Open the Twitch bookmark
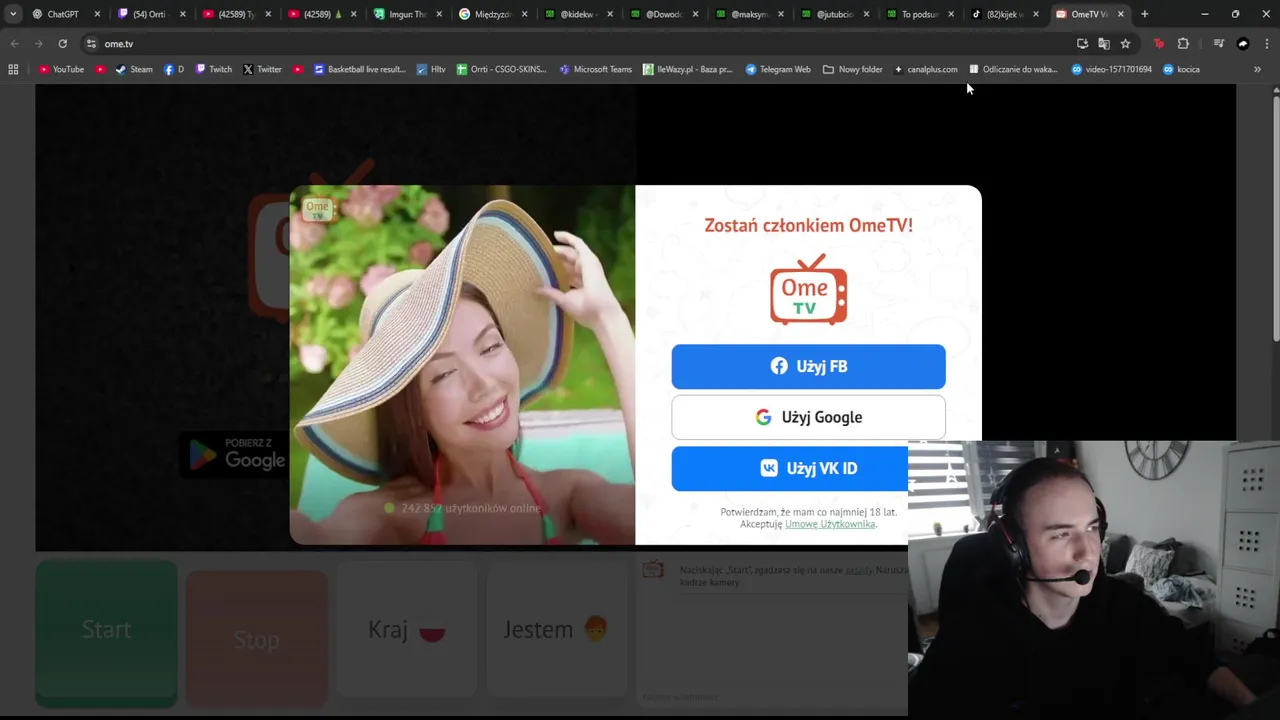 coord(214,69)
